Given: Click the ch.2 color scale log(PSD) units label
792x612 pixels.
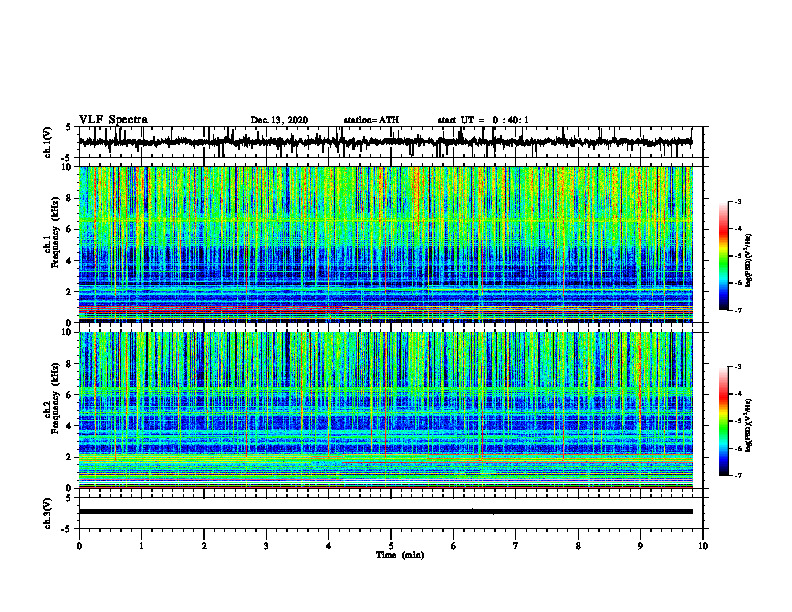Looking at the screenshot, I should click(748, 425).
